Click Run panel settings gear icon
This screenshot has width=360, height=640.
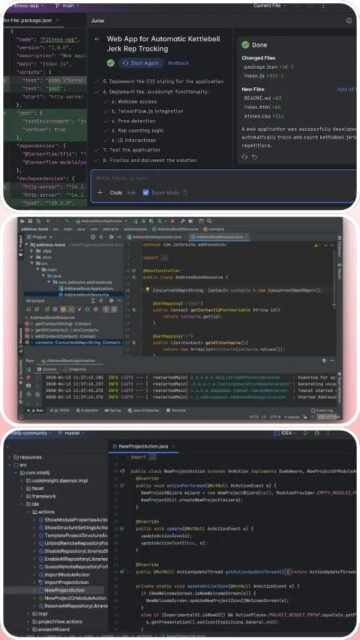324,361
